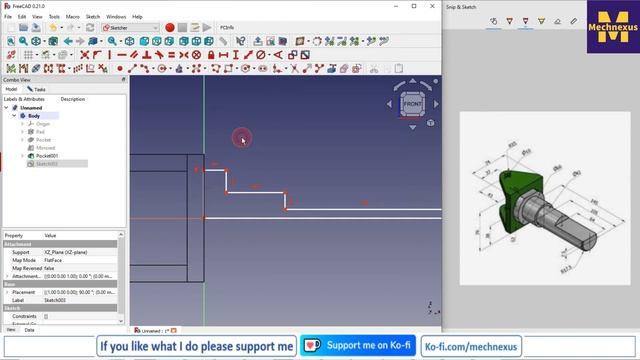The image size is (640, 360).
Task: Expand the Origin tree node
Action: pyautogui.click(x=22, y=124)
